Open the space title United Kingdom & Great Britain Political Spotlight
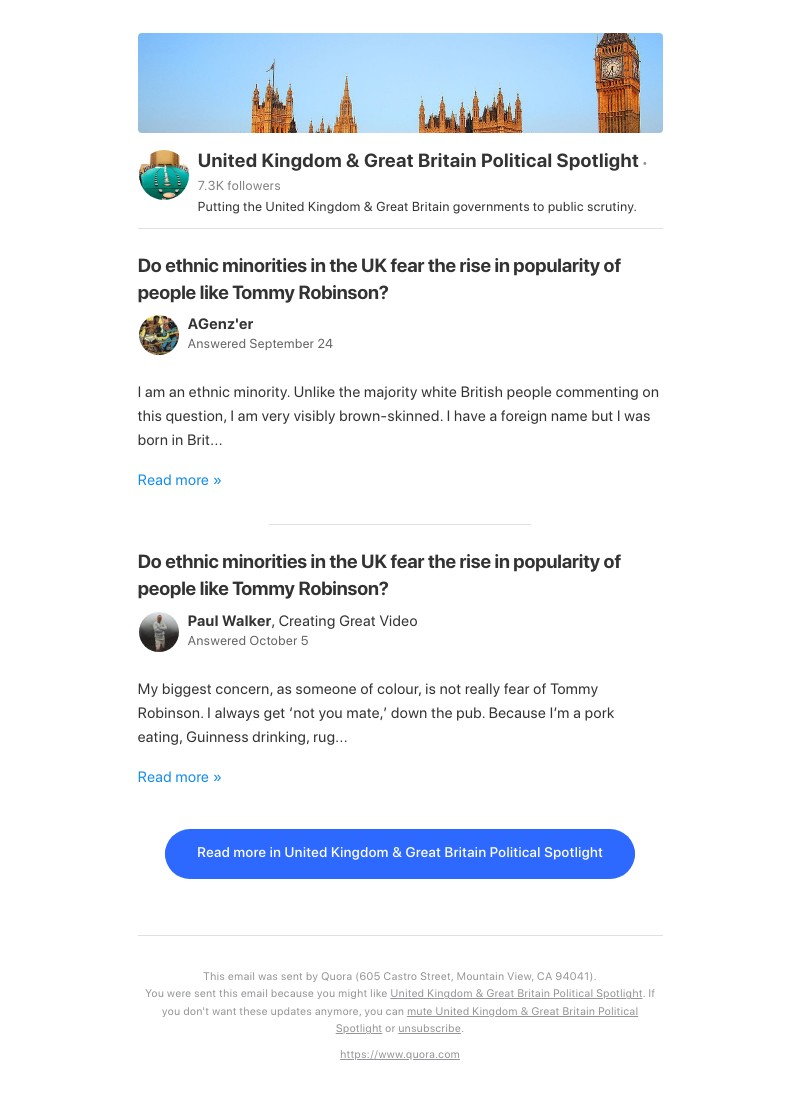 418,160
